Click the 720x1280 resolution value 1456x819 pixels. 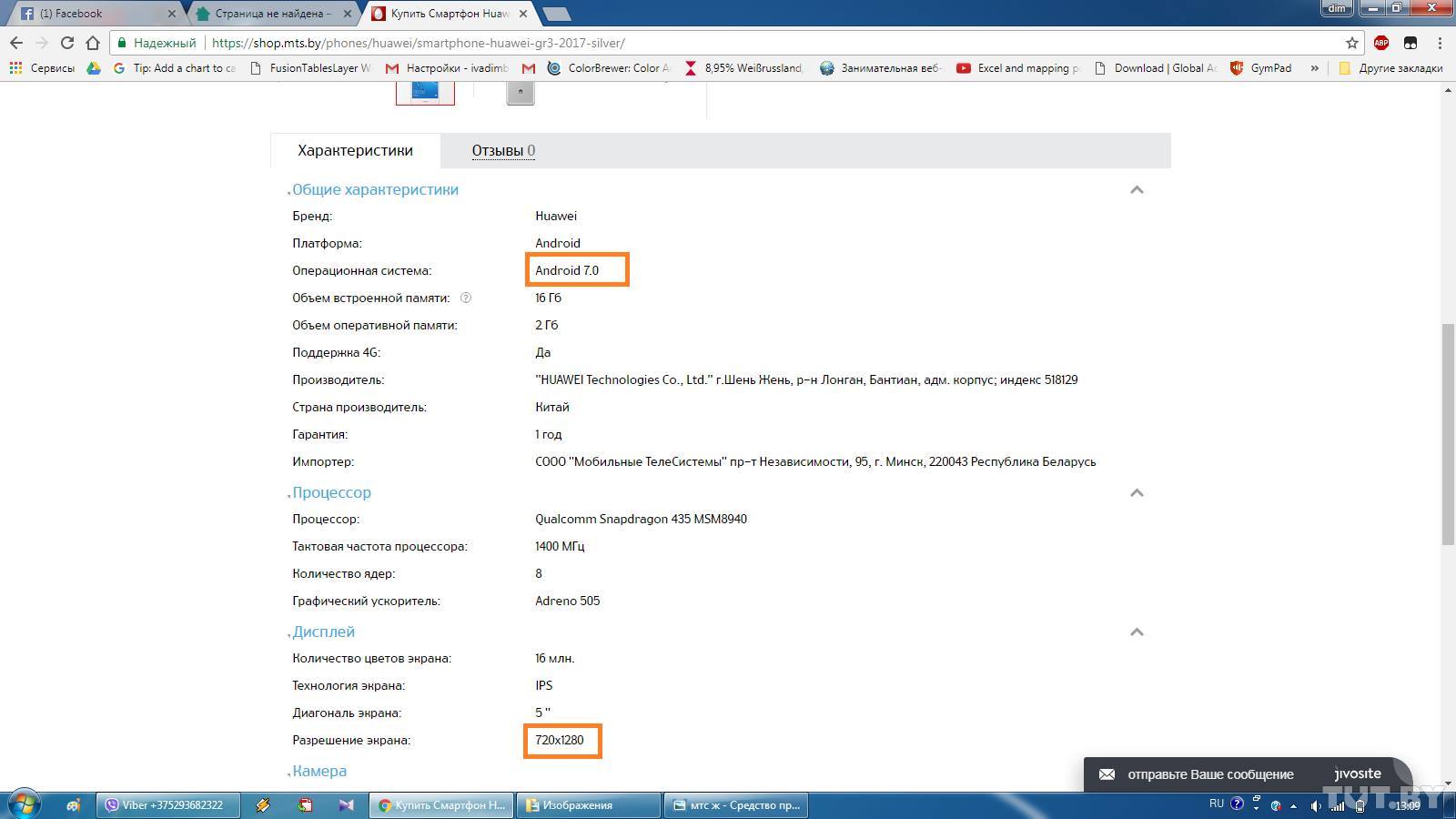(x=560, y=740)
